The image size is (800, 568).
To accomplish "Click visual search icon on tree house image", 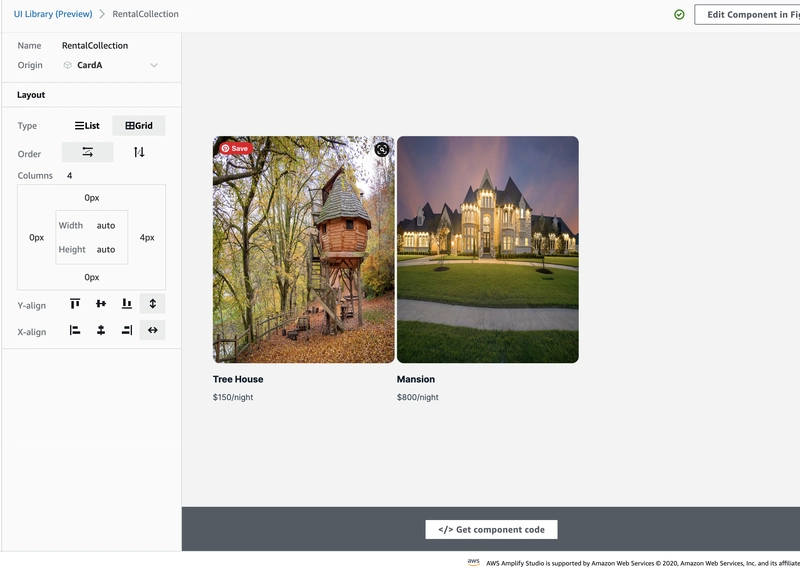I will [382, 149].
